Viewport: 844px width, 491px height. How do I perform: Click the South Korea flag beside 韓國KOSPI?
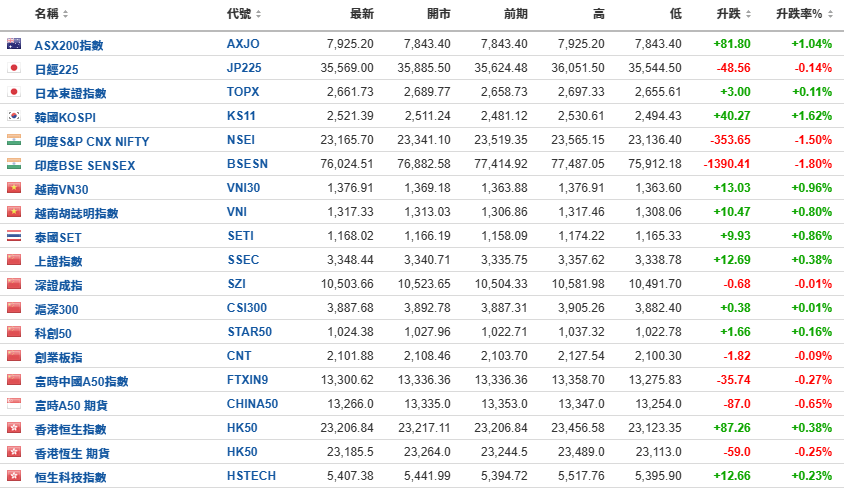click(x=14, y=116)
